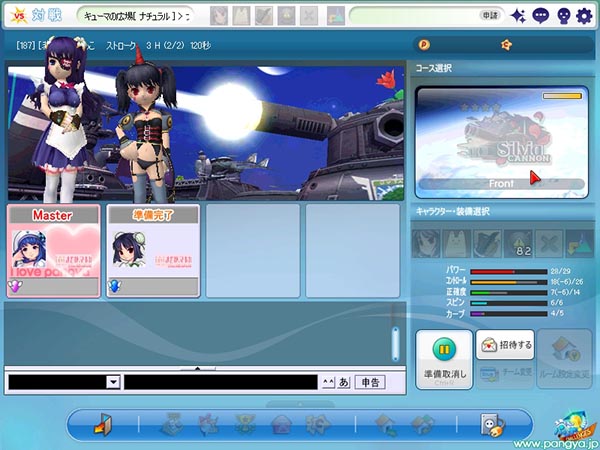Click the 招待する invite button
Viewport: 600px width, 450px height.
(505, 345)
